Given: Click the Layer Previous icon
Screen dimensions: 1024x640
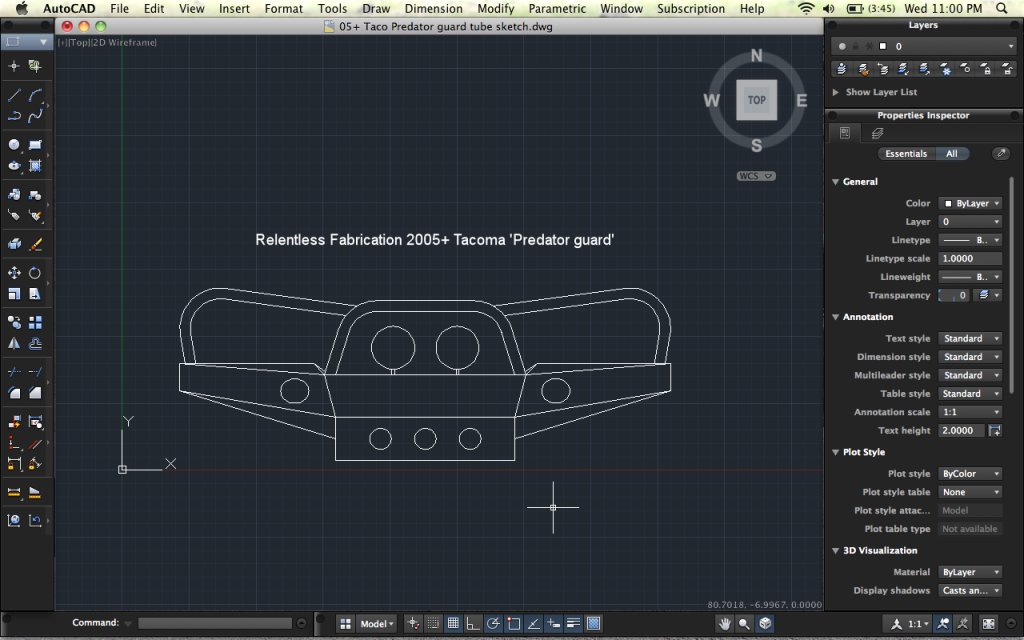Looking at the screenshot, I should 884,69.
